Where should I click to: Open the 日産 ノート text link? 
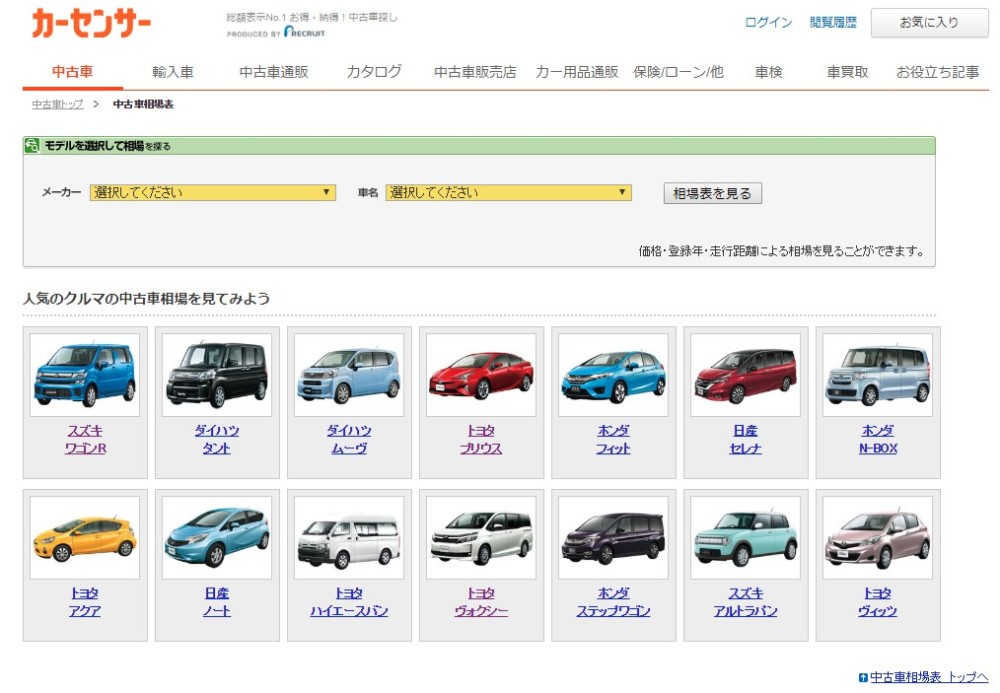click(x=217, y=602)
